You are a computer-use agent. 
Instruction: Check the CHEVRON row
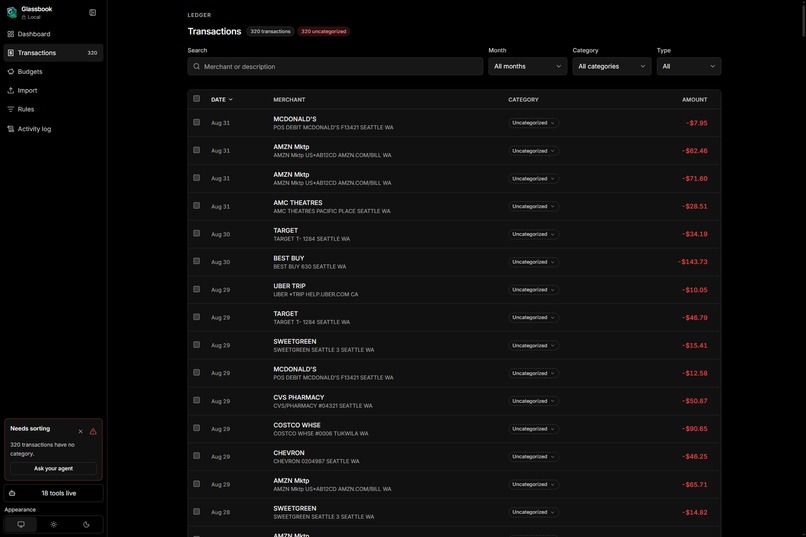pos(196,456)
